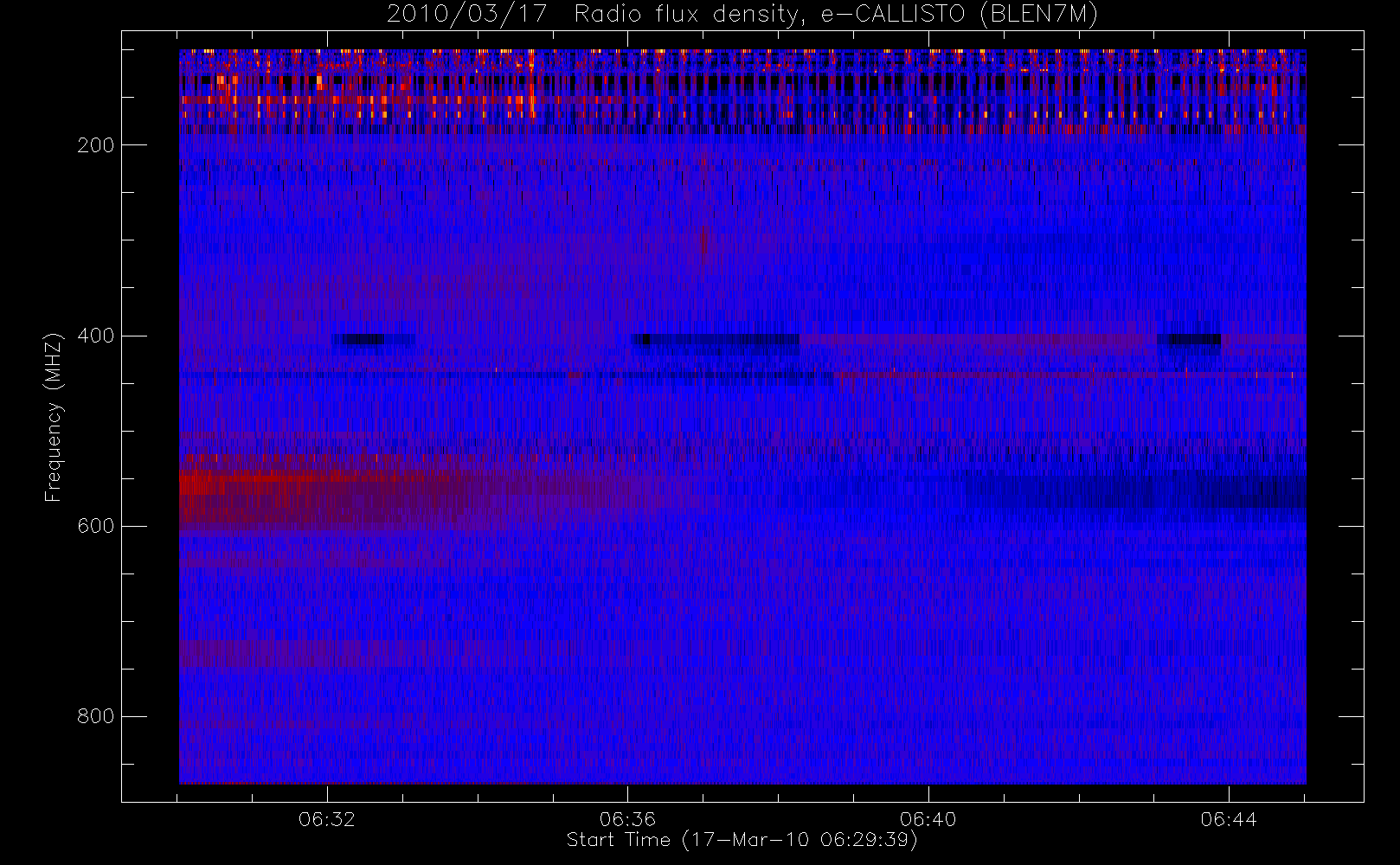Viewport: 1400px width, 865px height.
Task: Click the short dark gap at 400 MHz near 06:32
Action: pyautogui.click(x=374, y=339)
